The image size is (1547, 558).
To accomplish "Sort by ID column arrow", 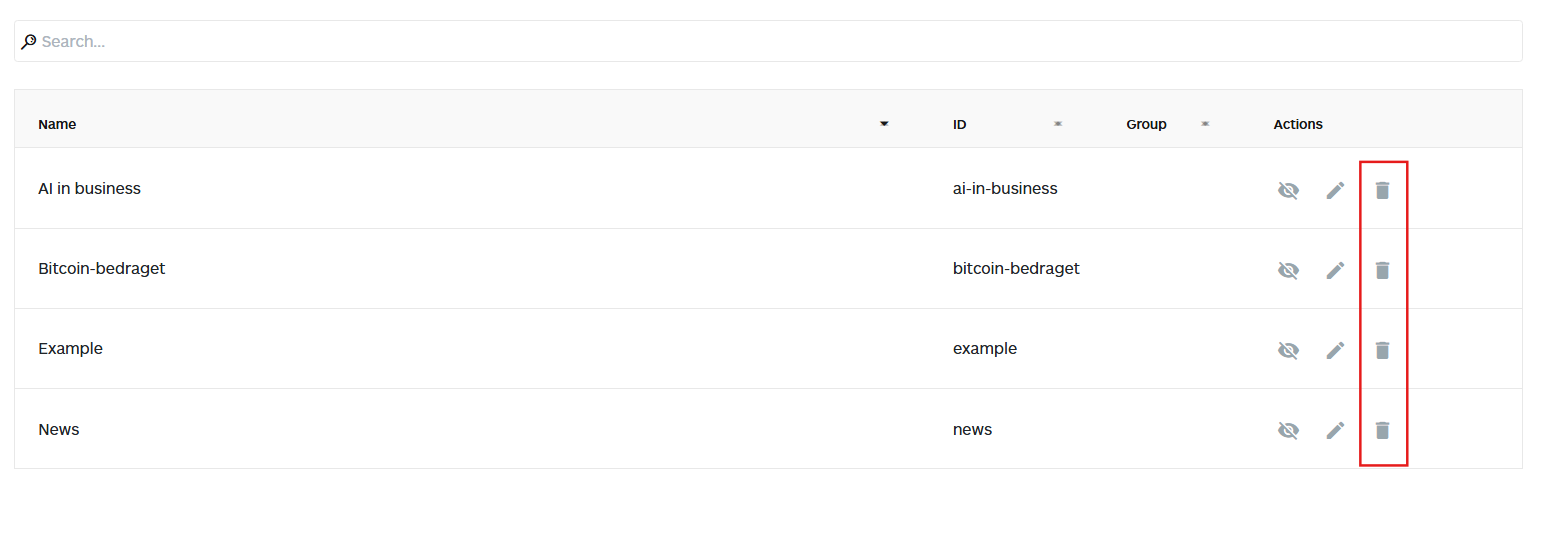I will pos(1057,124).
